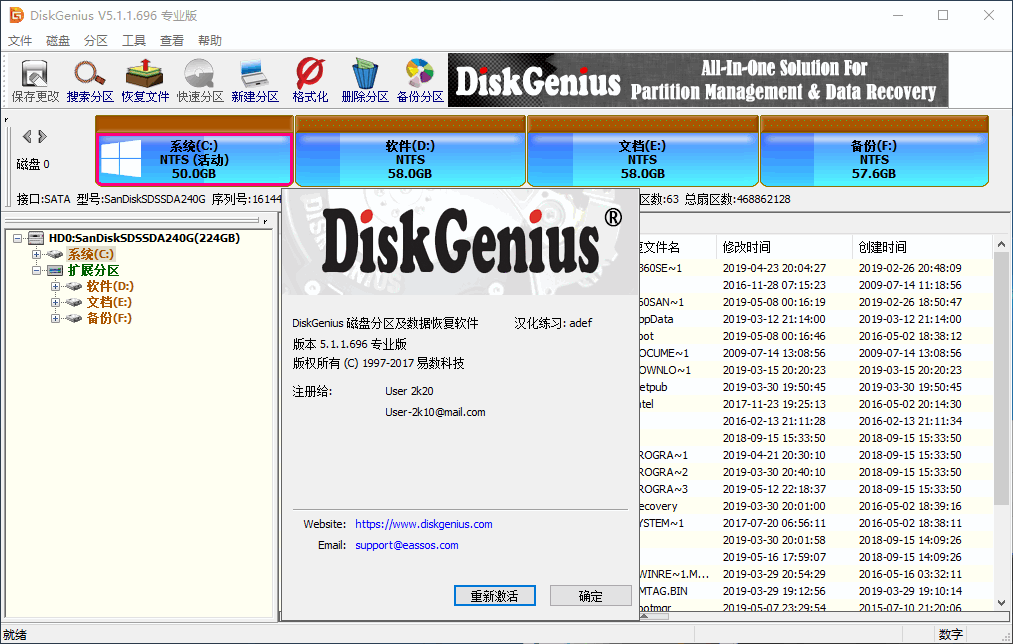Click the file list scroll down arrow
Screen dimensions: 1013x644
[1001, 603]
